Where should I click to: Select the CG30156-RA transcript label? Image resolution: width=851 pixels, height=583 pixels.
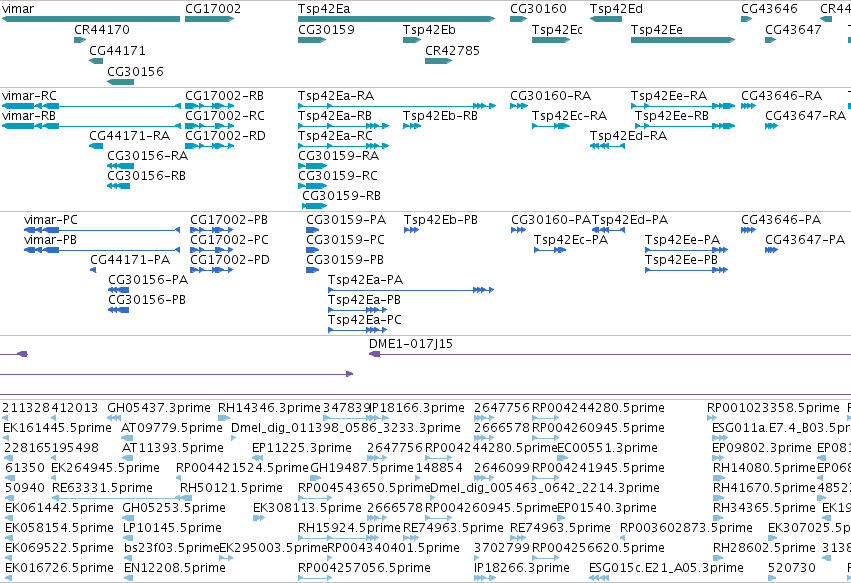(148, 156)
